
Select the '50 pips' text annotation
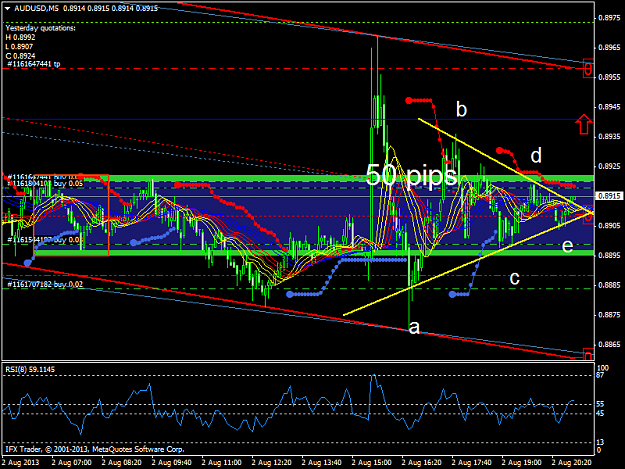[x=411, y=175]
